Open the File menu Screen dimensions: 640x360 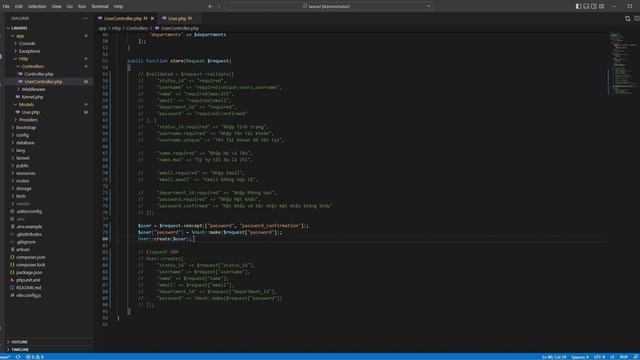6,7
